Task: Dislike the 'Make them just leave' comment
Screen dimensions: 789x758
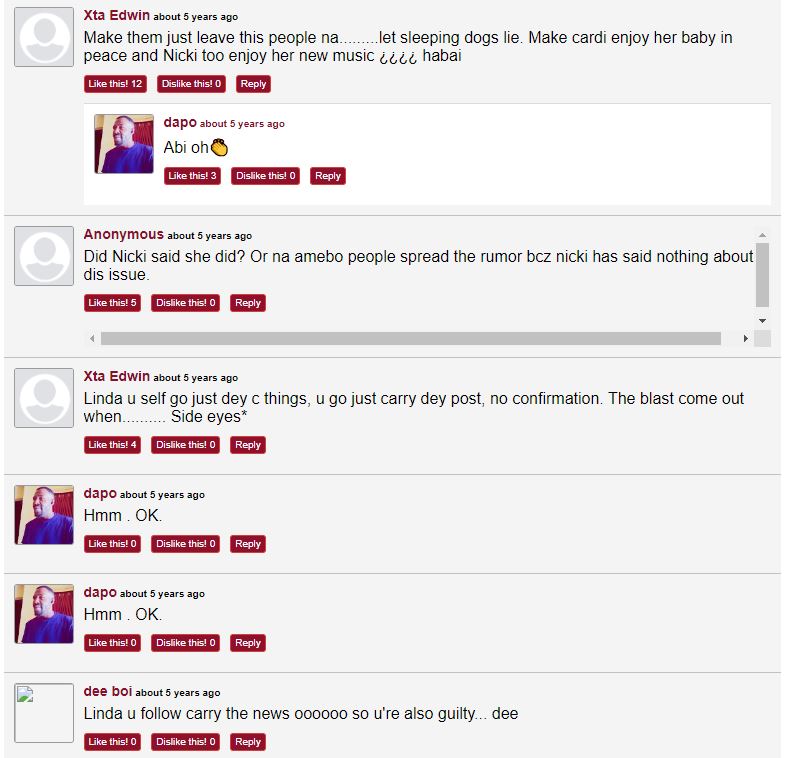Action: point(191,84)
